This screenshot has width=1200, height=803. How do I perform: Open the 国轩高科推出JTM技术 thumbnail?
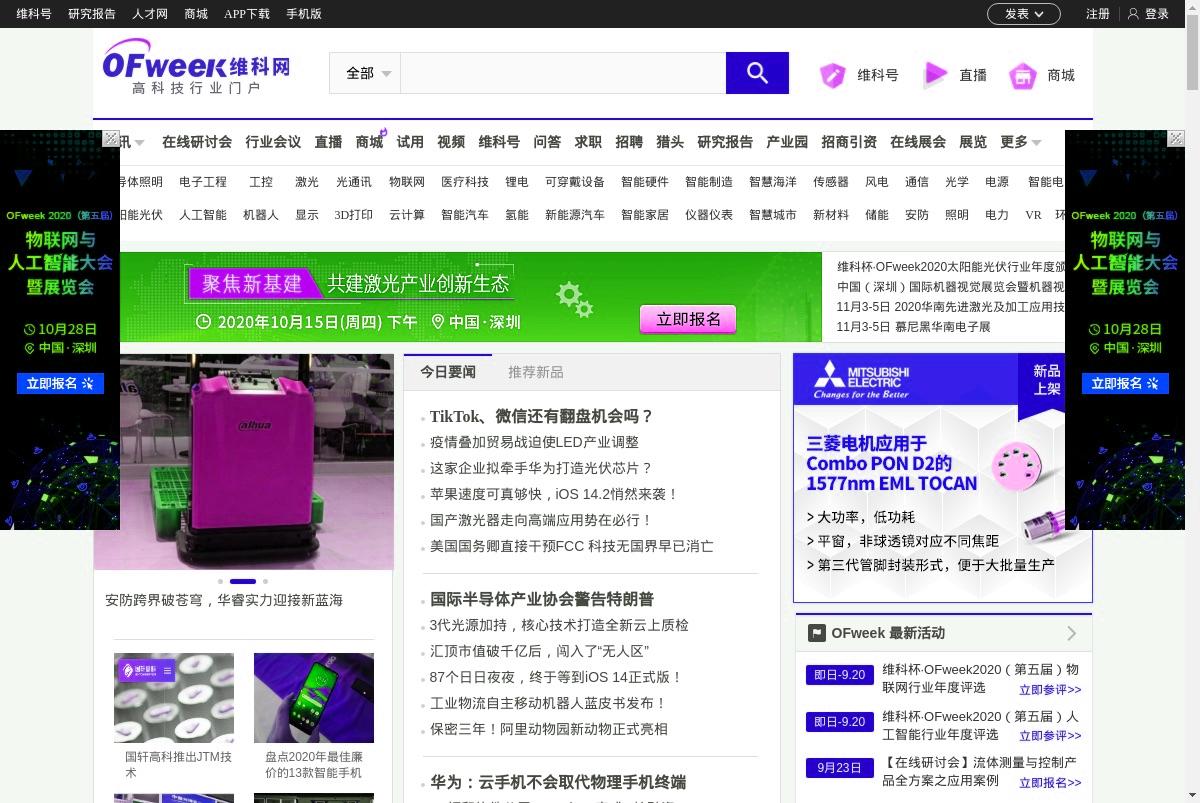click(174, 697)
